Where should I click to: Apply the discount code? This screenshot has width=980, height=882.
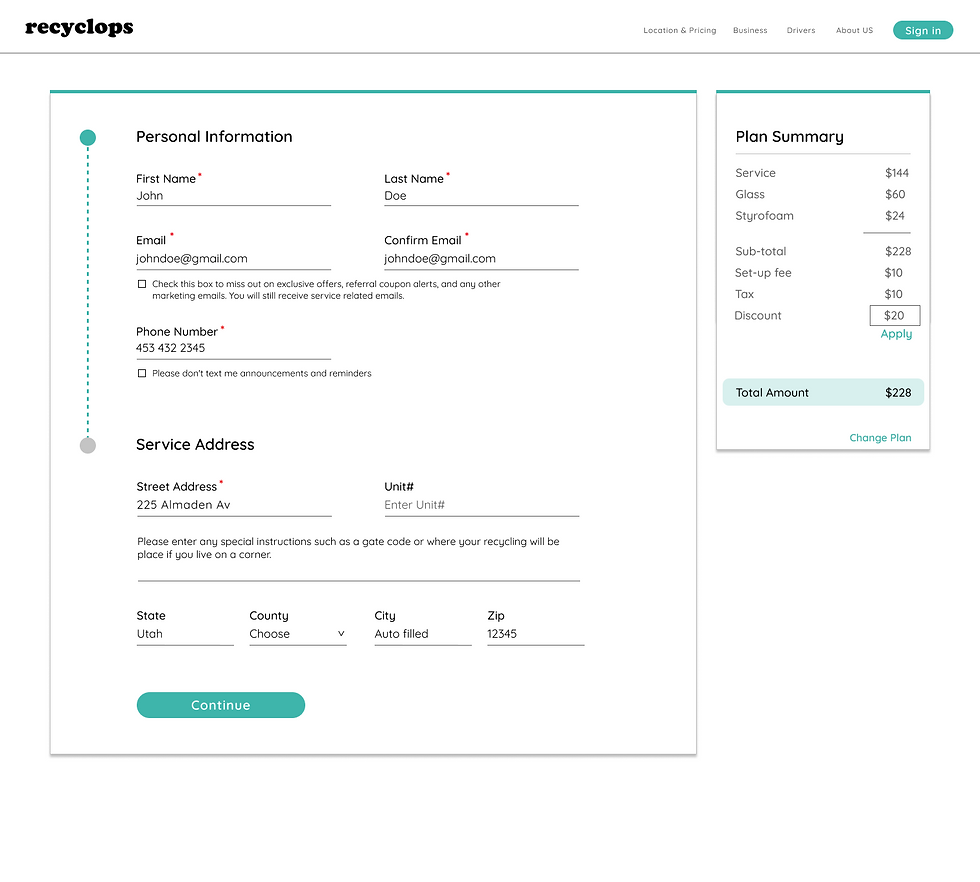coord(895,334)
